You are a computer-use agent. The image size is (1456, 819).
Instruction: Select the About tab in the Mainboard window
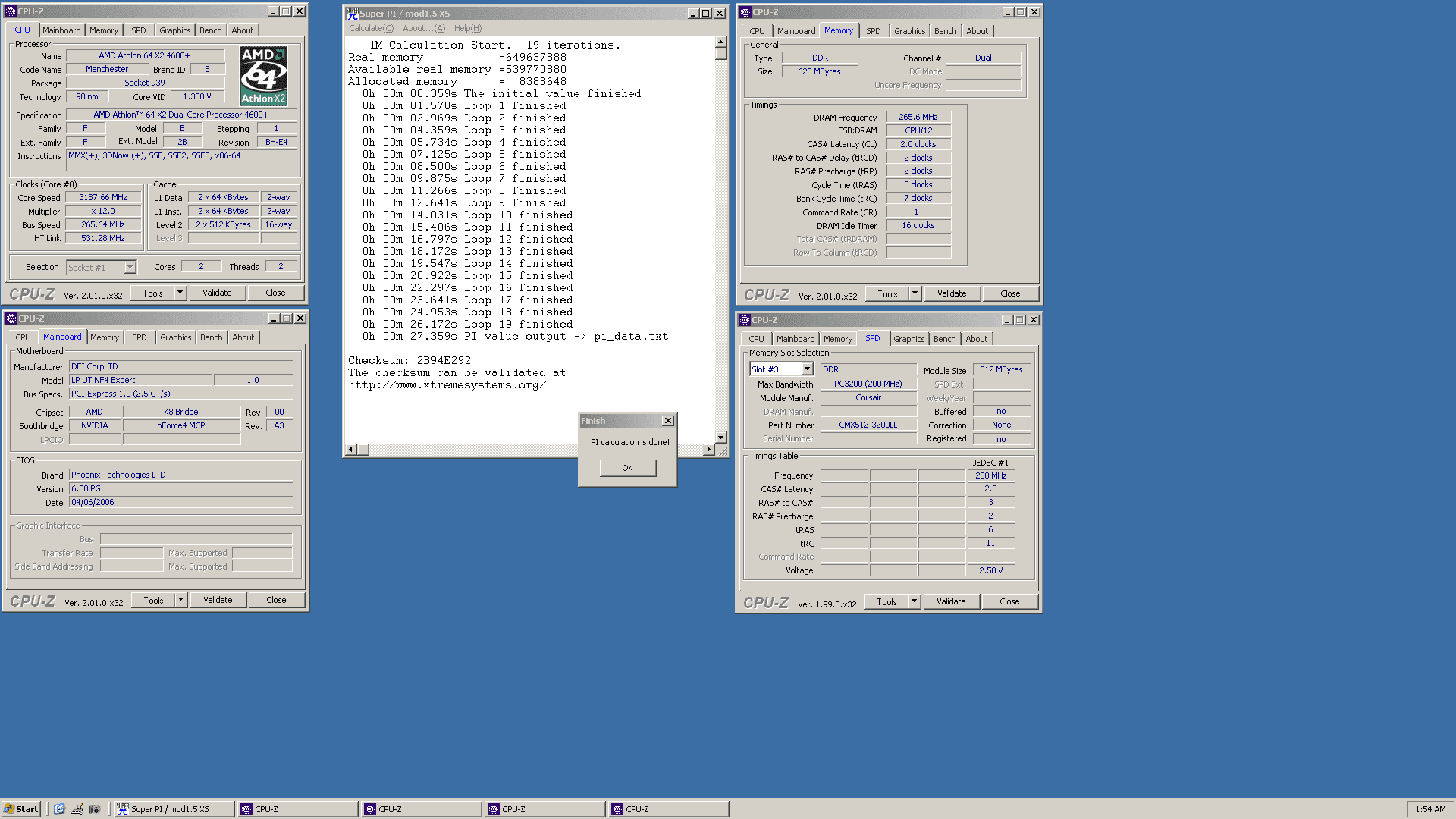(x=243, y=337)
